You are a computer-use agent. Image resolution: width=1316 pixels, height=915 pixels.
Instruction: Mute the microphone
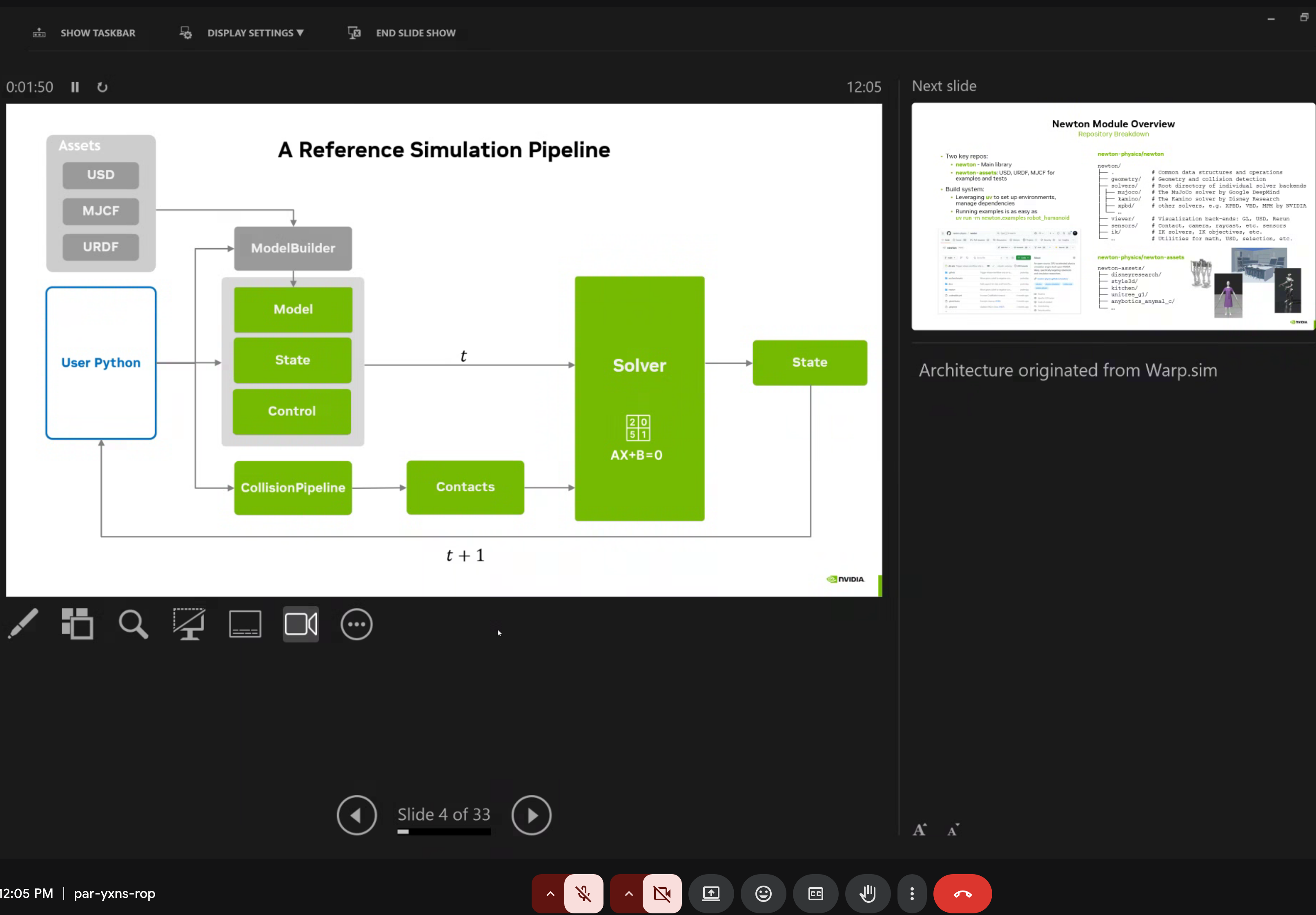click(583, 894)
